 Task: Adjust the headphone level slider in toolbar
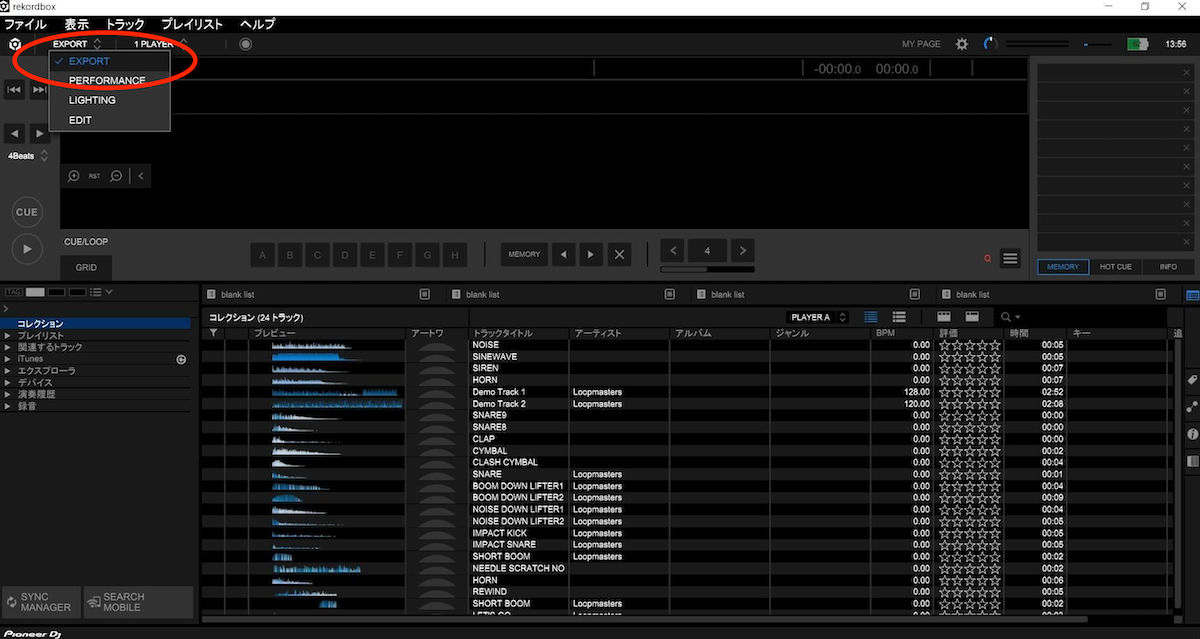(1098, 44)
